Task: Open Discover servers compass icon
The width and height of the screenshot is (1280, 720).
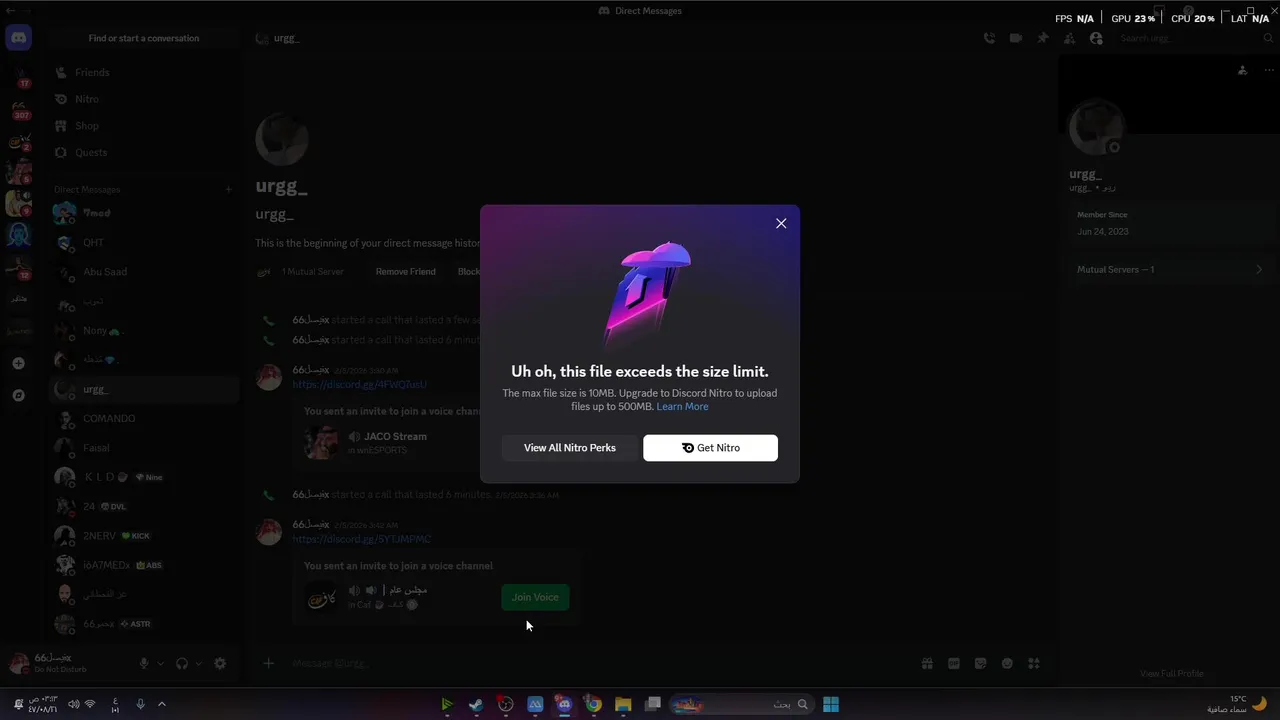Action: tap(18, 395)
